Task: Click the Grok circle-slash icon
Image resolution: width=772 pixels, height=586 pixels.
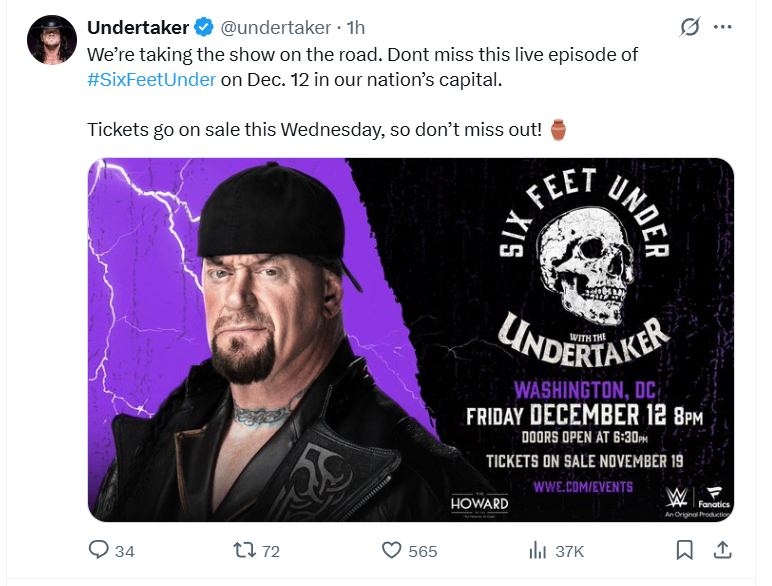Action: pos(689,28)
